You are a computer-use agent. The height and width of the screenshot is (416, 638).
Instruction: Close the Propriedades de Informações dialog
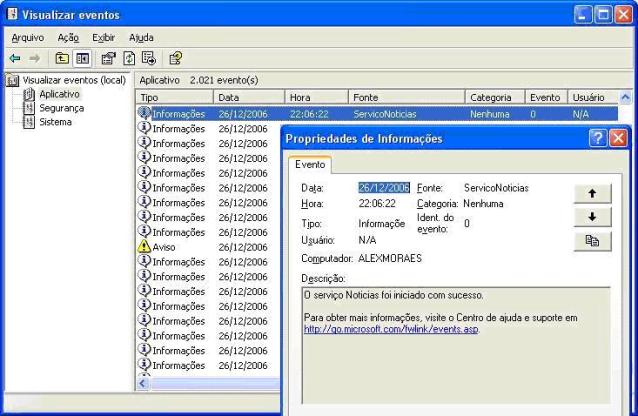(x=618, y=138)
